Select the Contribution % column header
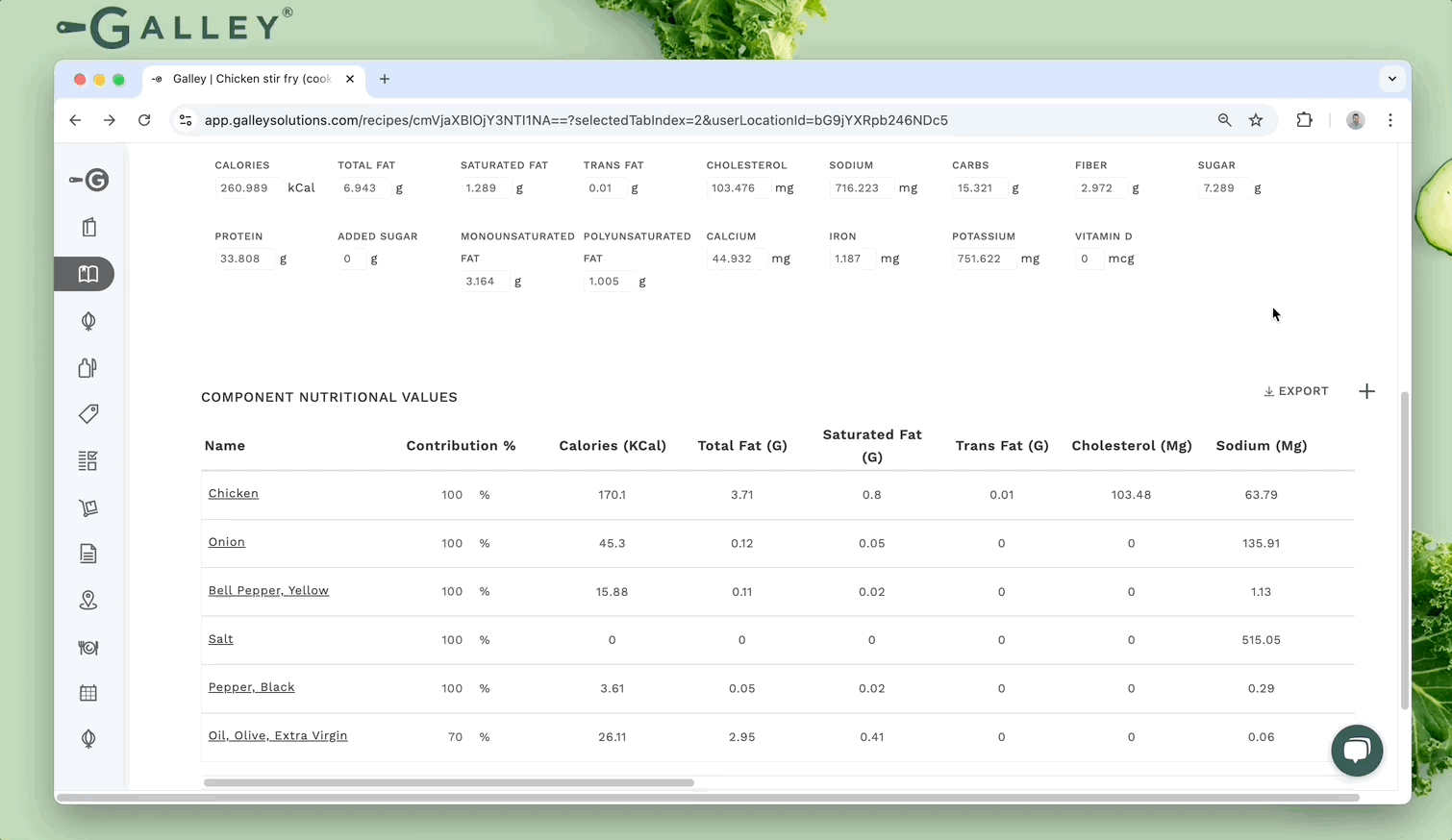This screenshot has height=840, width=1452. point(462,446)
